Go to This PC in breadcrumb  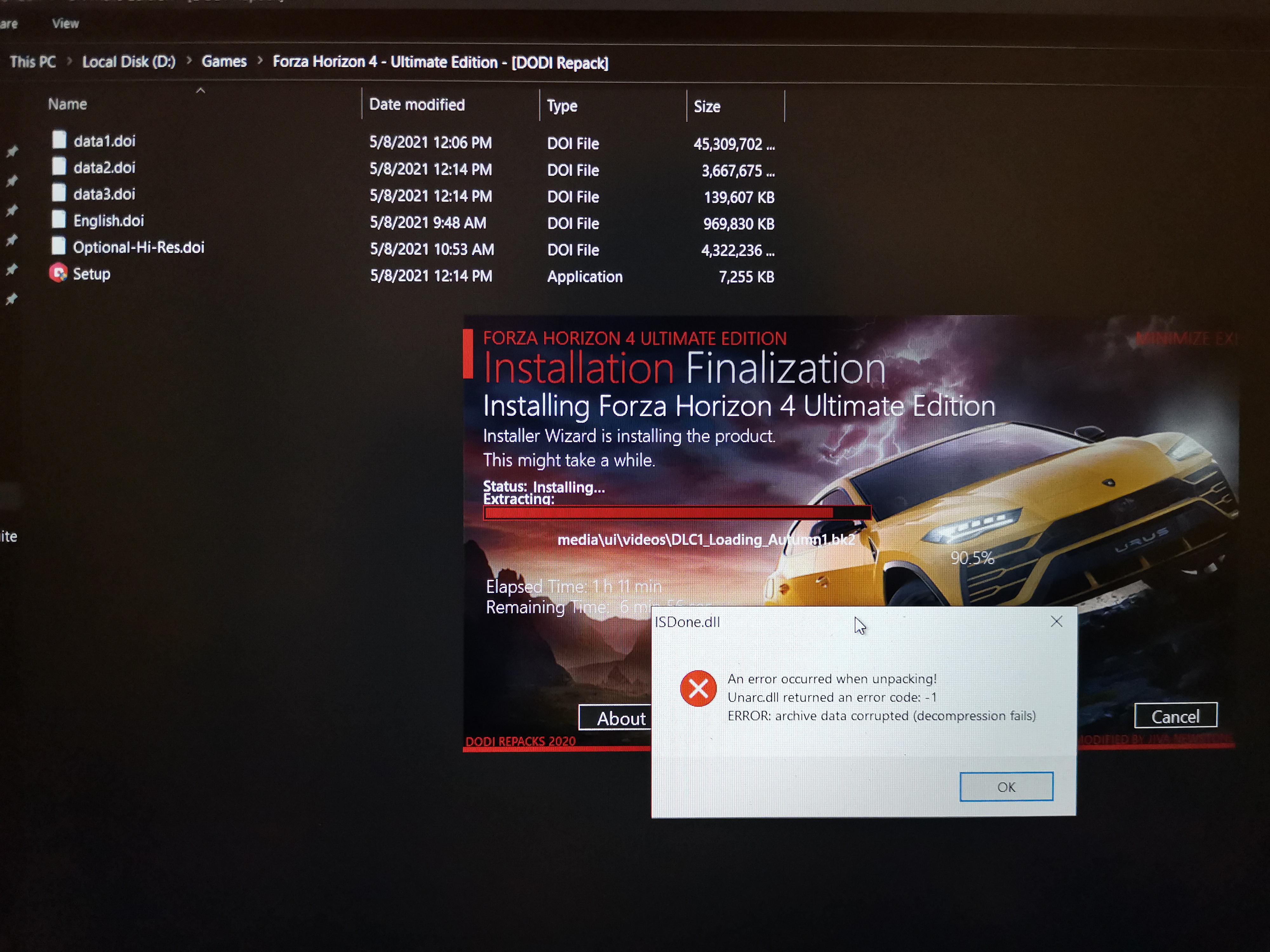tap(33, 62)
